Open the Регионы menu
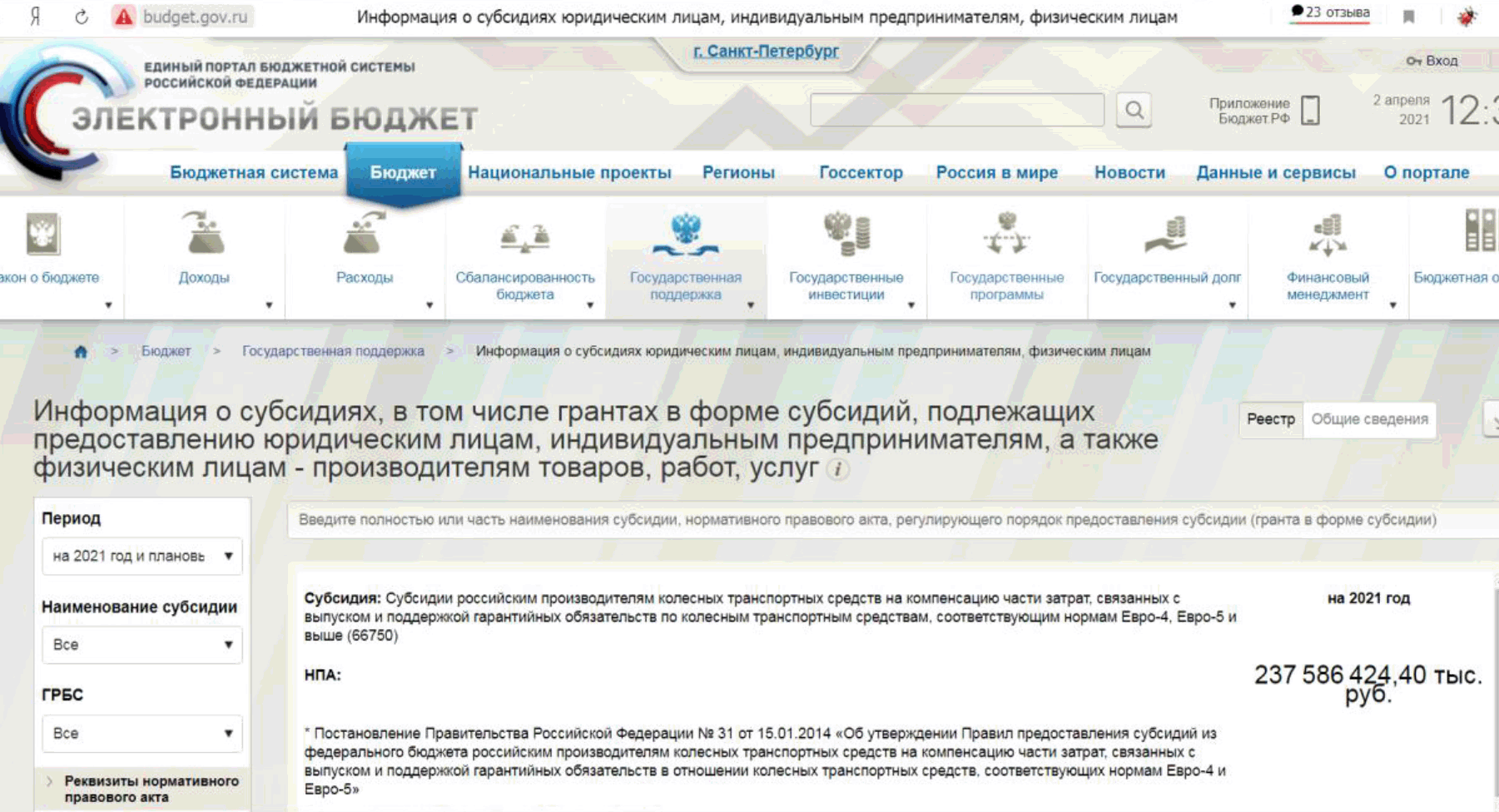The image size is (1499, 812). (x=738, y=172)
